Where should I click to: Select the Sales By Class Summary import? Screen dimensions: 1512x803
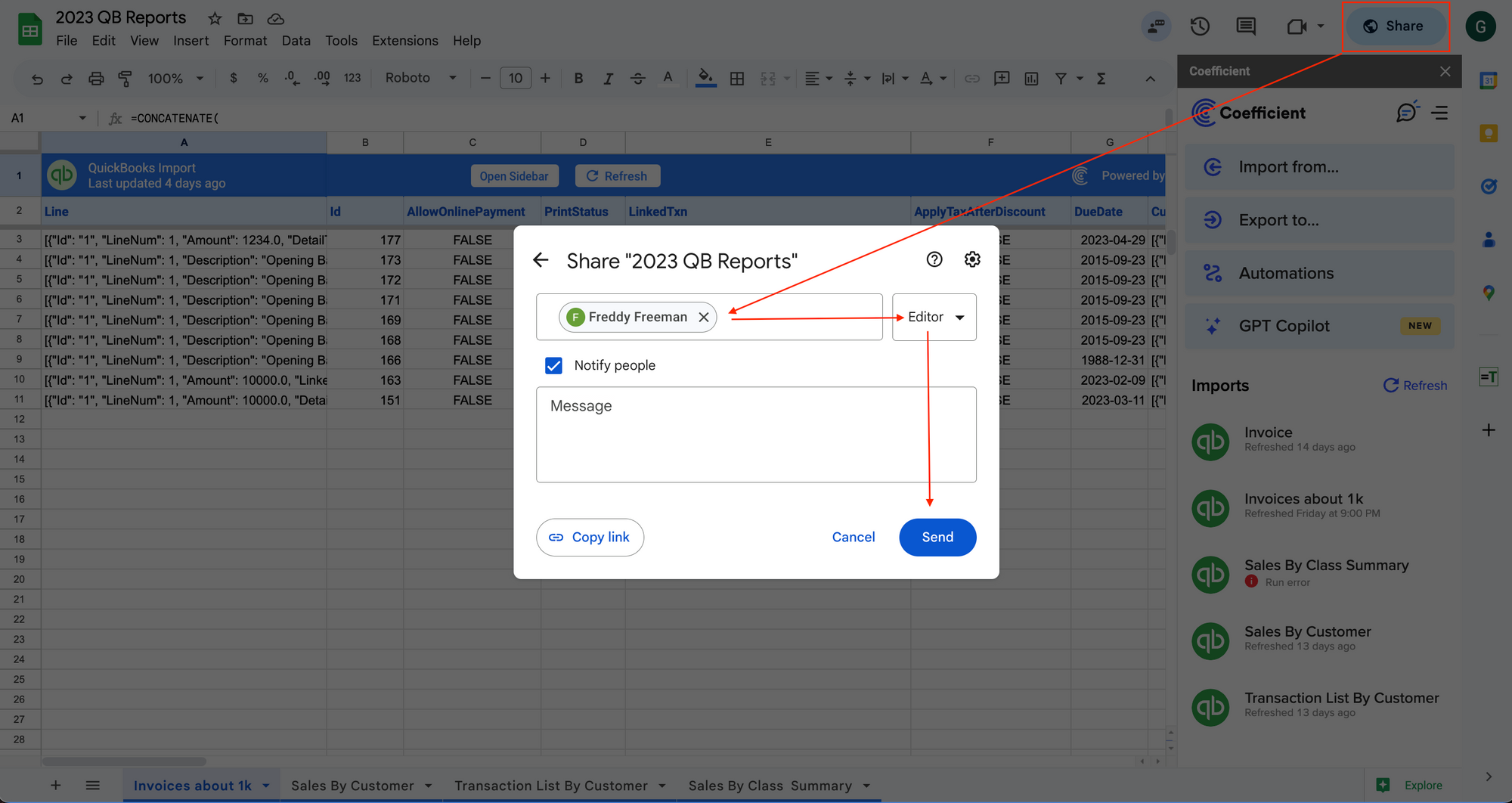pos(1319,573)
